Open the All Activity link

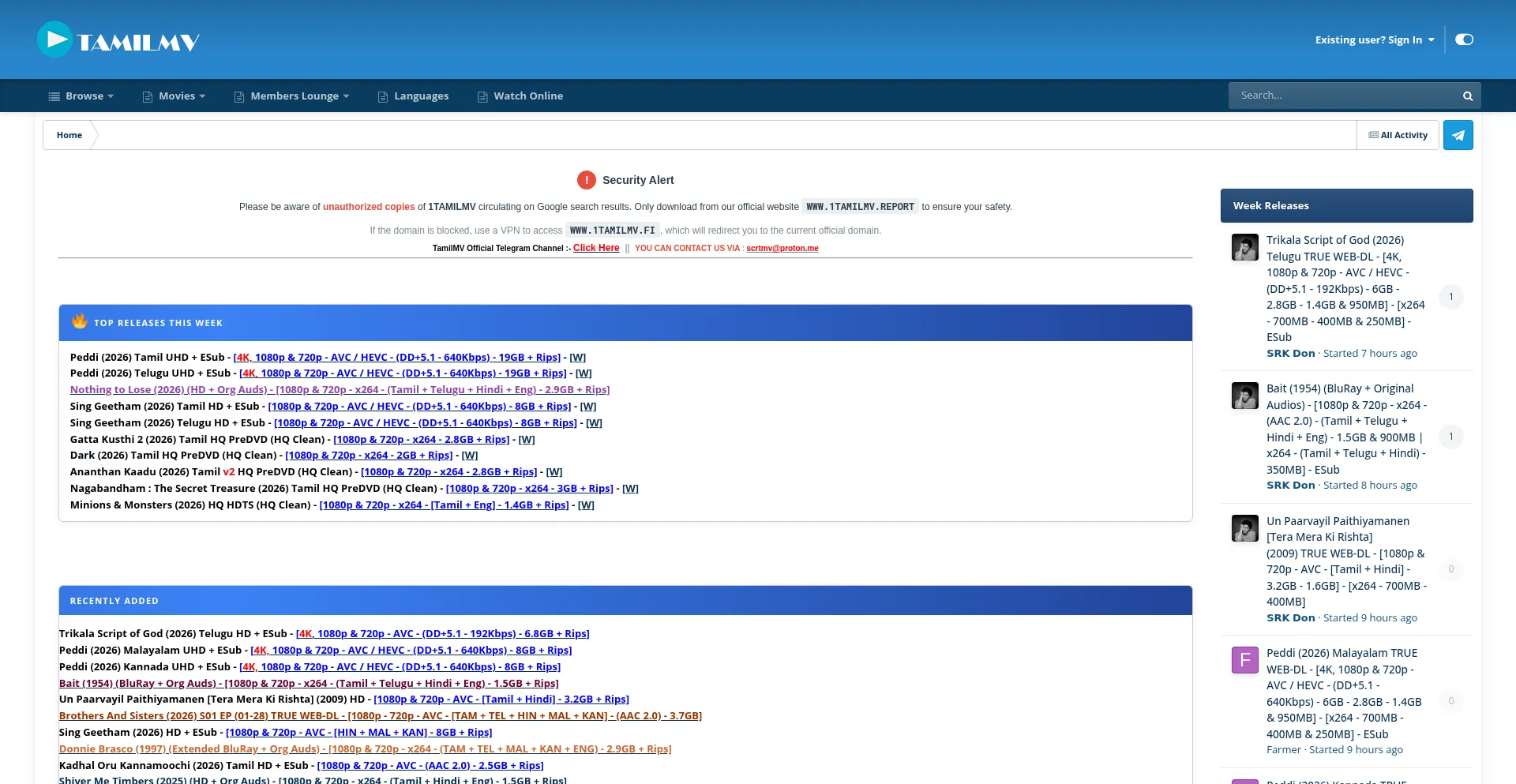pos(1398,135)
